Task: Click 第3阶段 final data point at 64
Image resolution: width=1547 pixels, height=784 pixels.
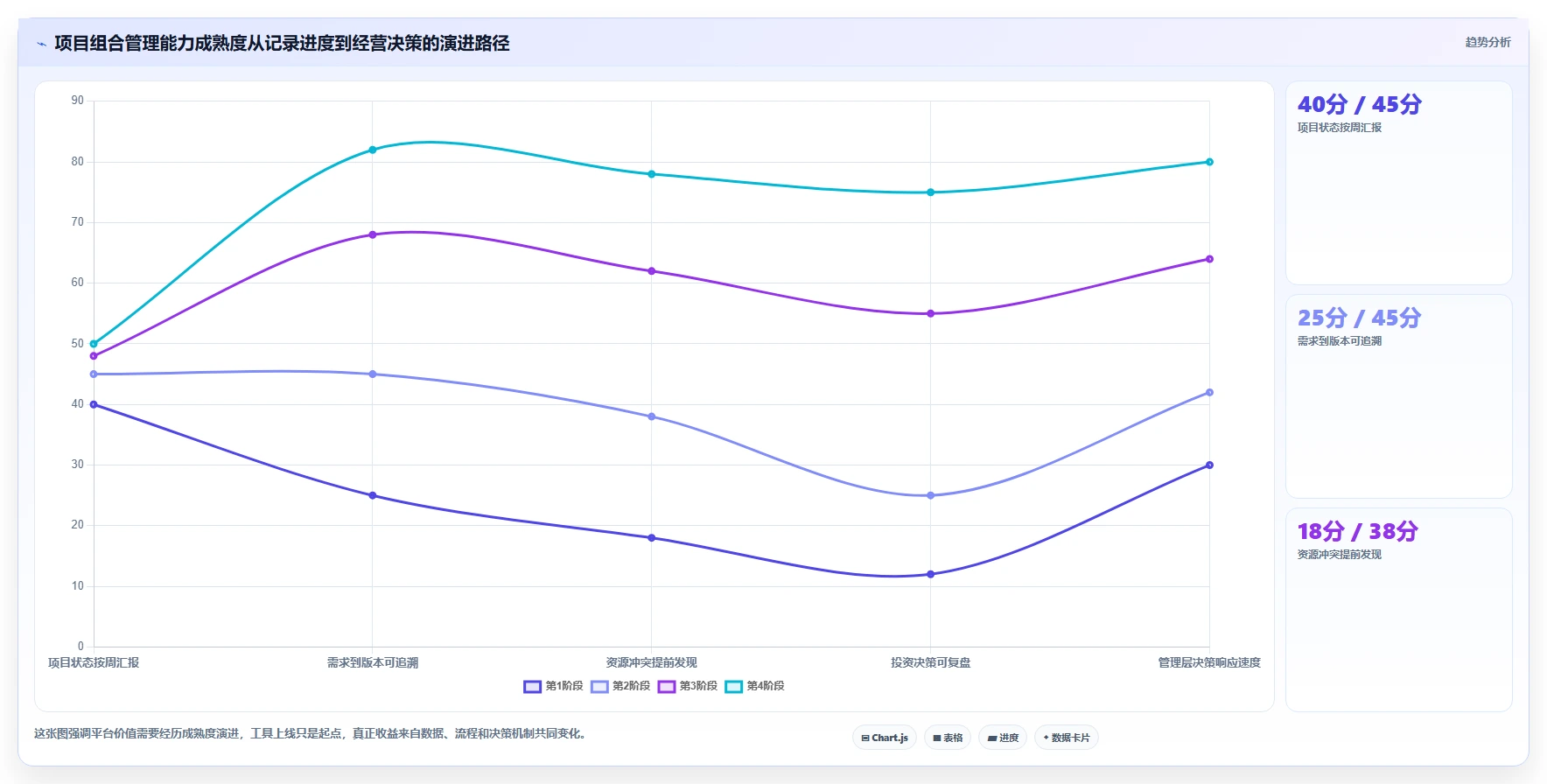Action: tap(1209, 259)
